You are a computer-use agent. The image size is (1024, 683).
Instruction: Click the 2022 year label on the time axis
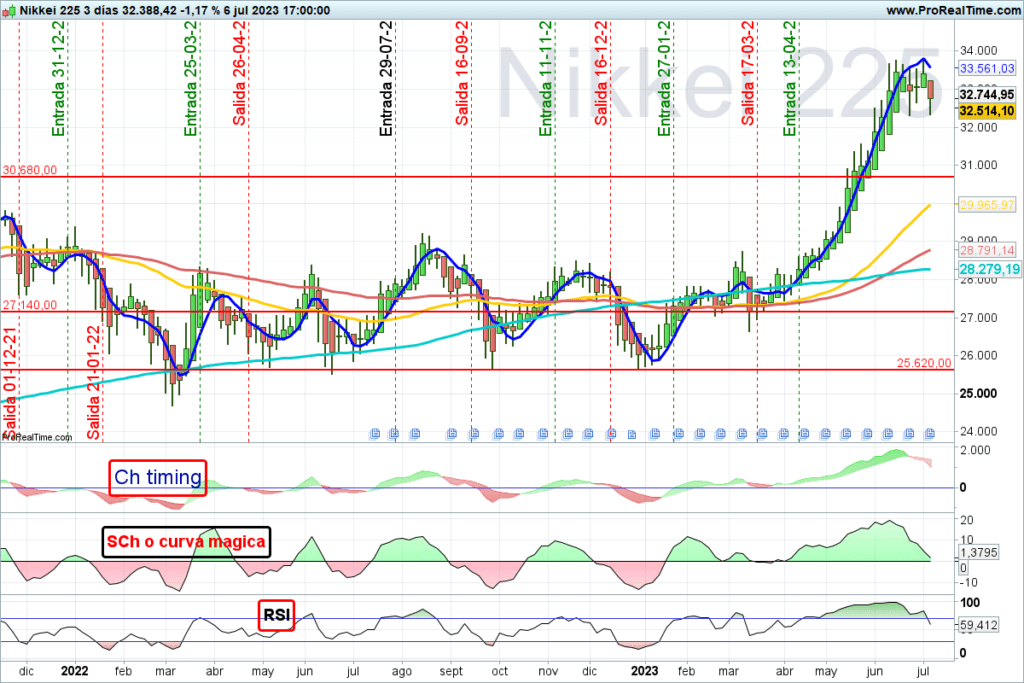tap(74, 671)
